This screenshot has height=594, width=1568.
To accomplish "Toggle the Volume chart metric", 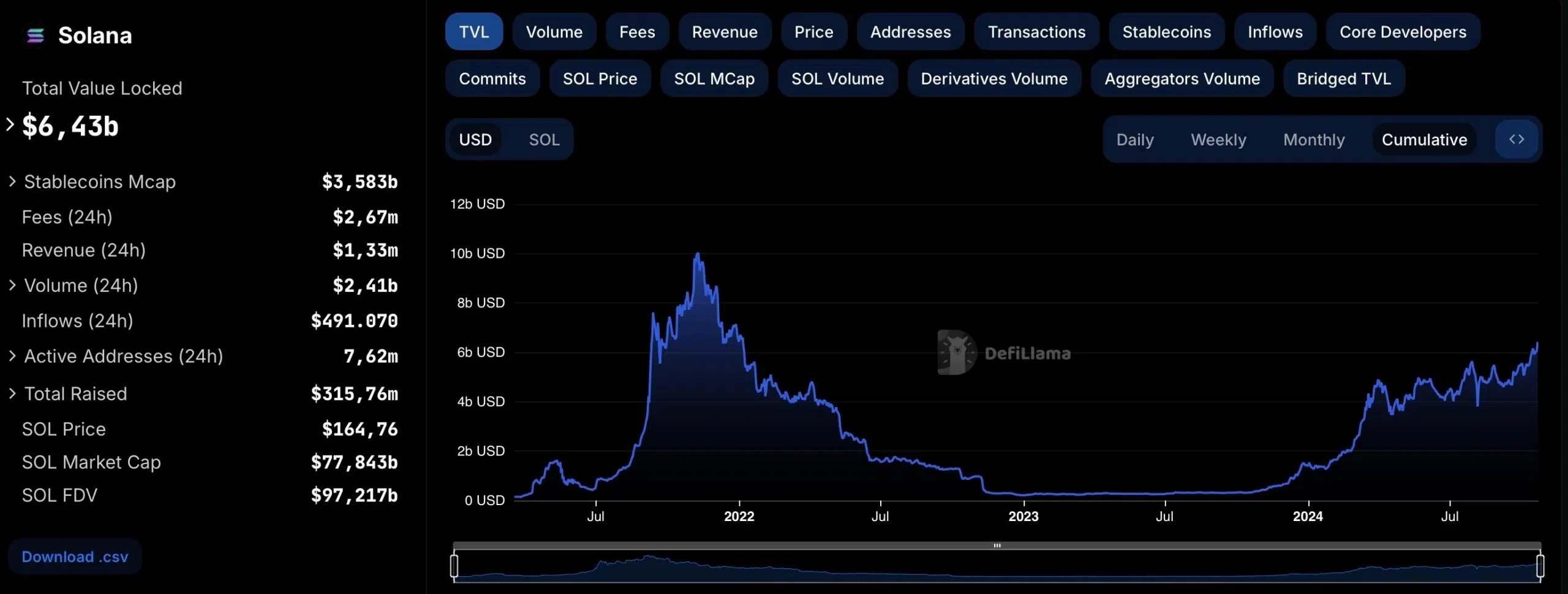I will click(554, 32).
